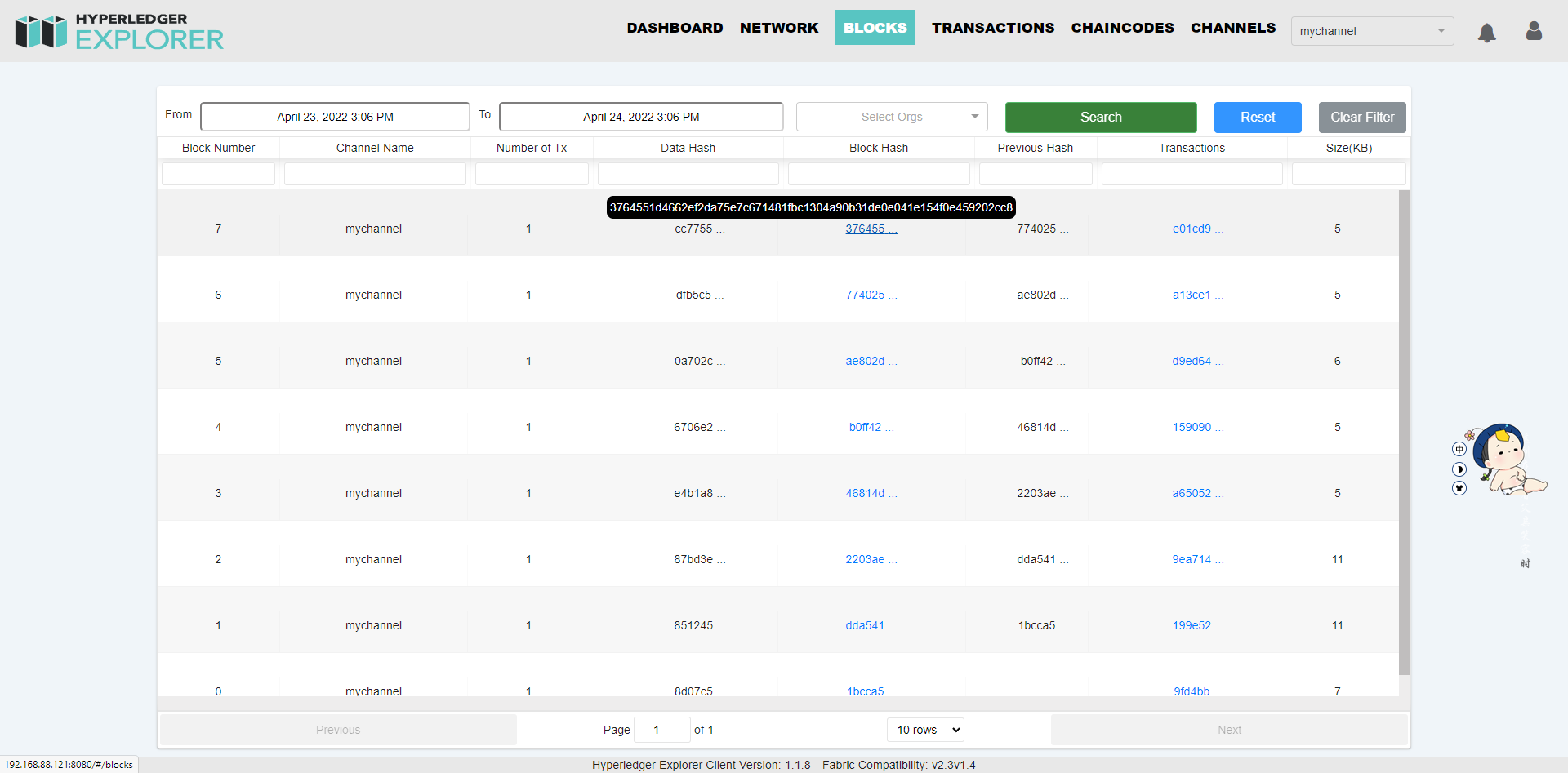
Task: Click the blue Reset button
Action: coord(1258,117)
